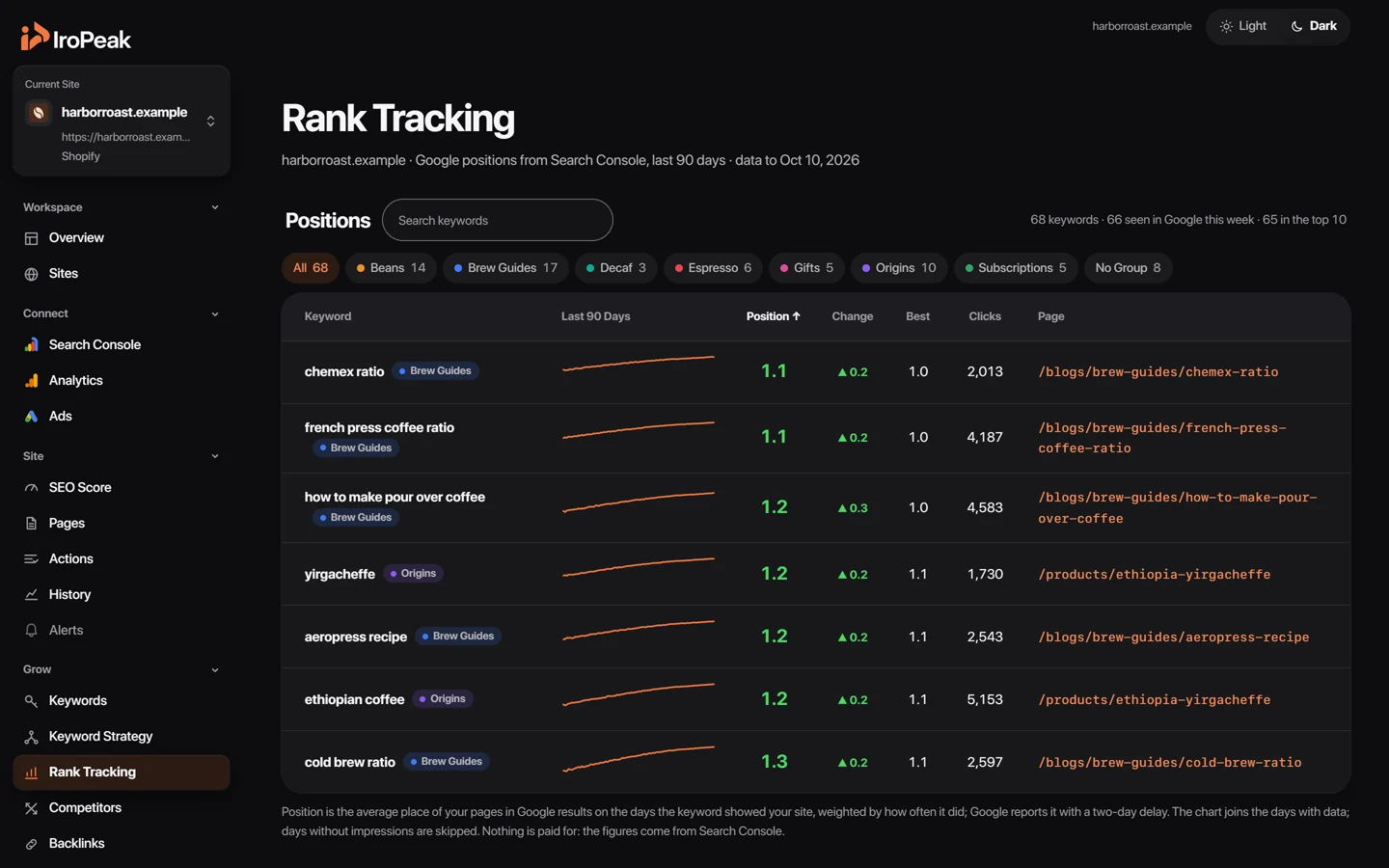
Task: Filter by Beans group
Action: tap(391, 268)
